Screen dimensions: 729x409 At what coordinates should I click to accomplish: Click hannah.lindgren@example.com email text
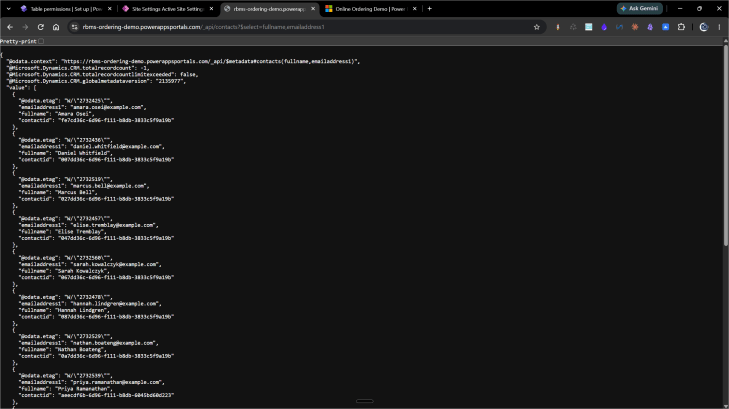click(x=114, y=303)
